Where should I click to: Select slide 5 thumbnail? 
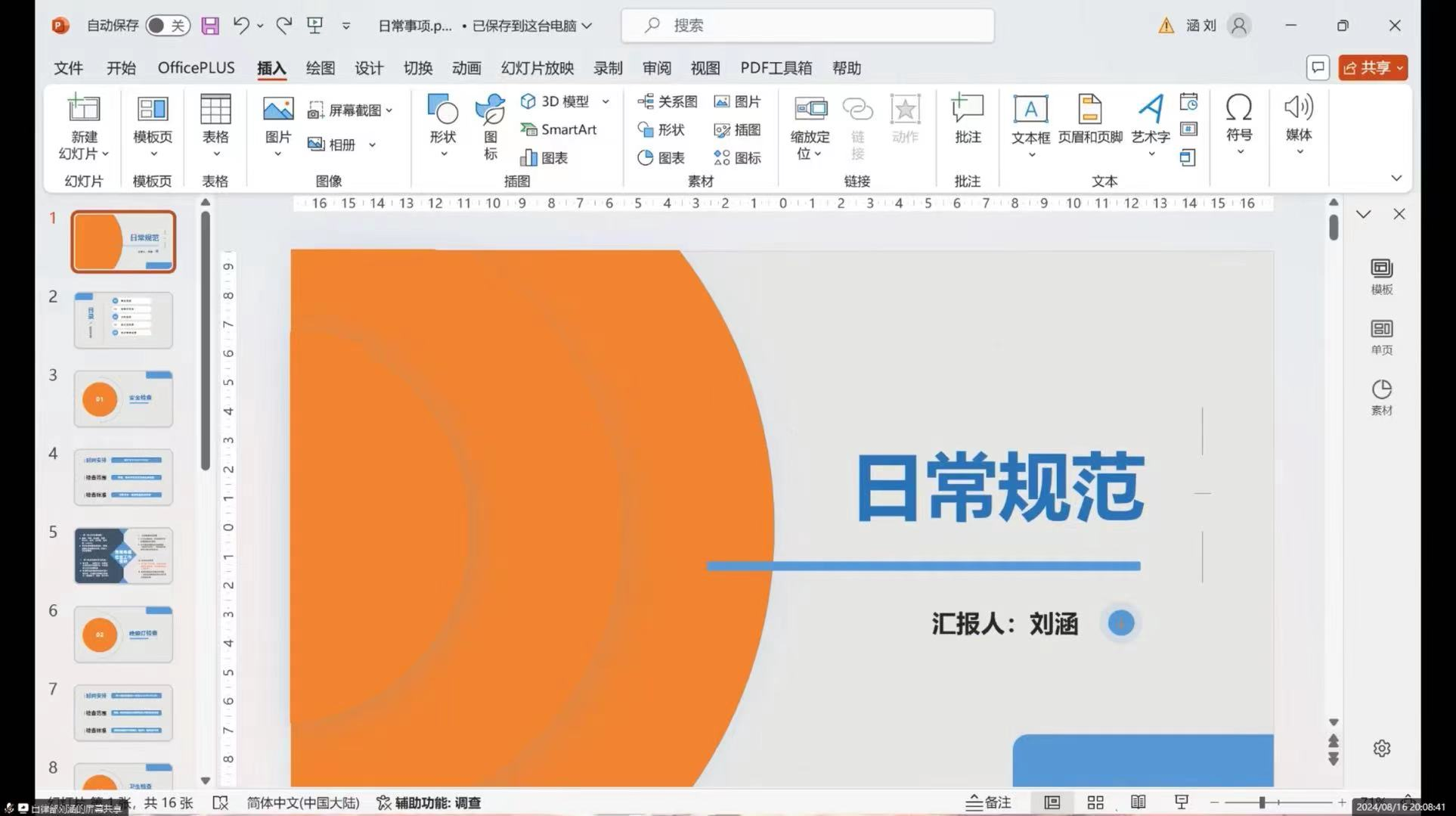(x=123, y=556)
